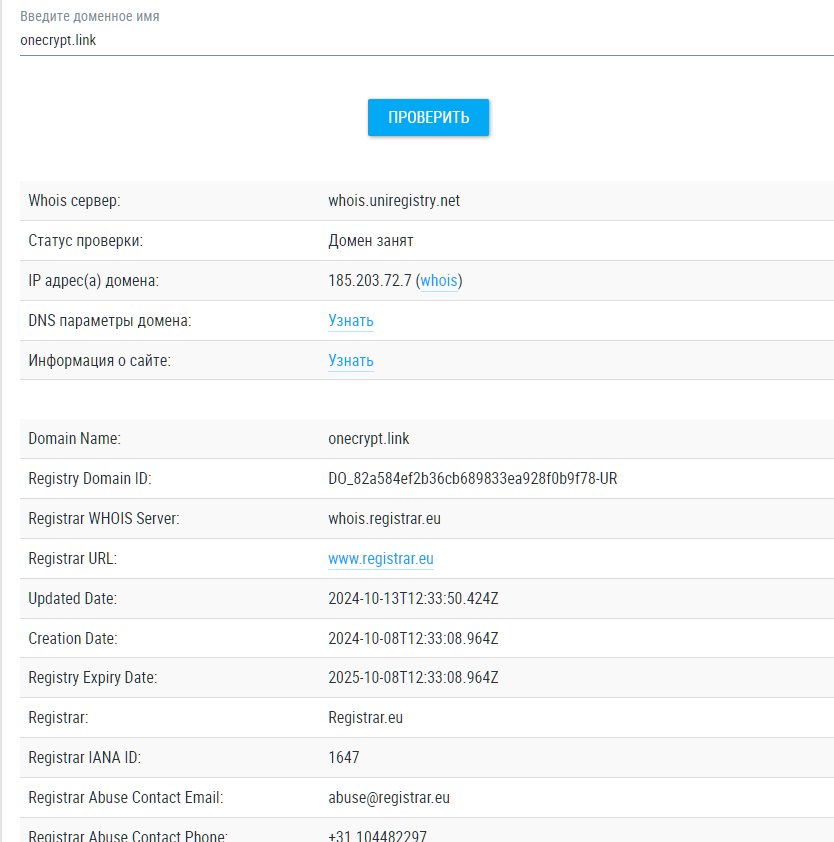Image resolution: width=834 pixels, height=842 pixels.
Task: Click the Registrar URL label
Action: point(72,558)
